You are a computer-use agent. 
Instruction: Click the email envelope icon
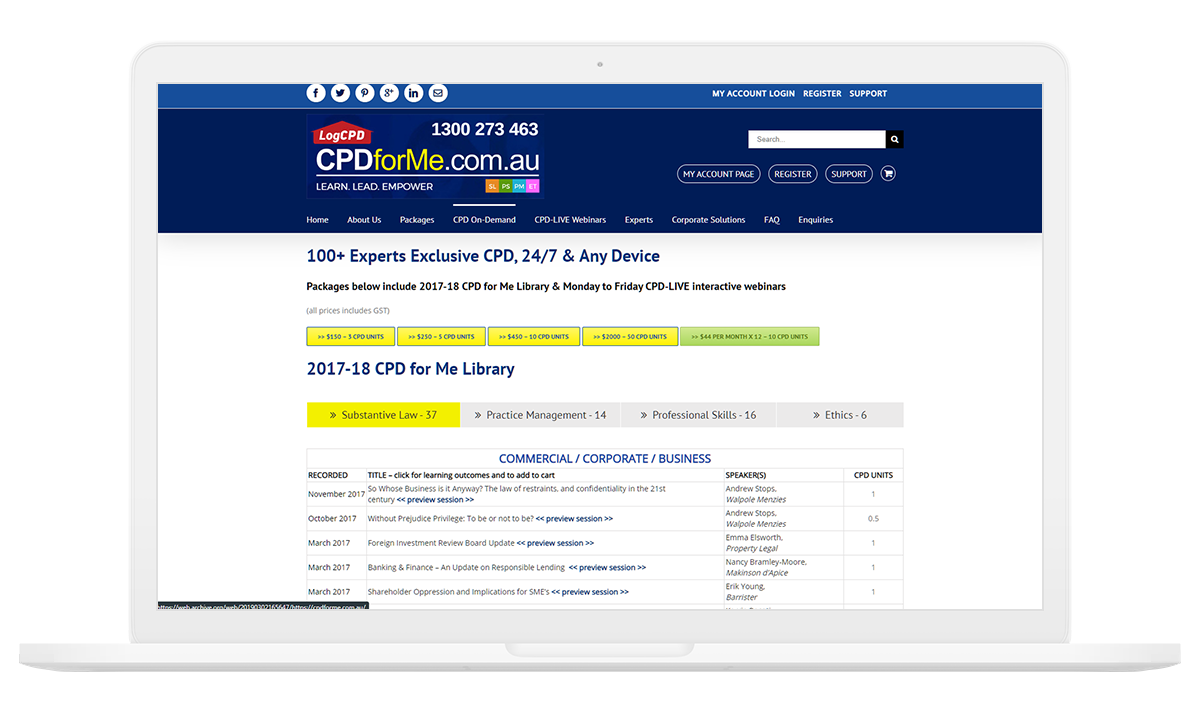point(438,93)
